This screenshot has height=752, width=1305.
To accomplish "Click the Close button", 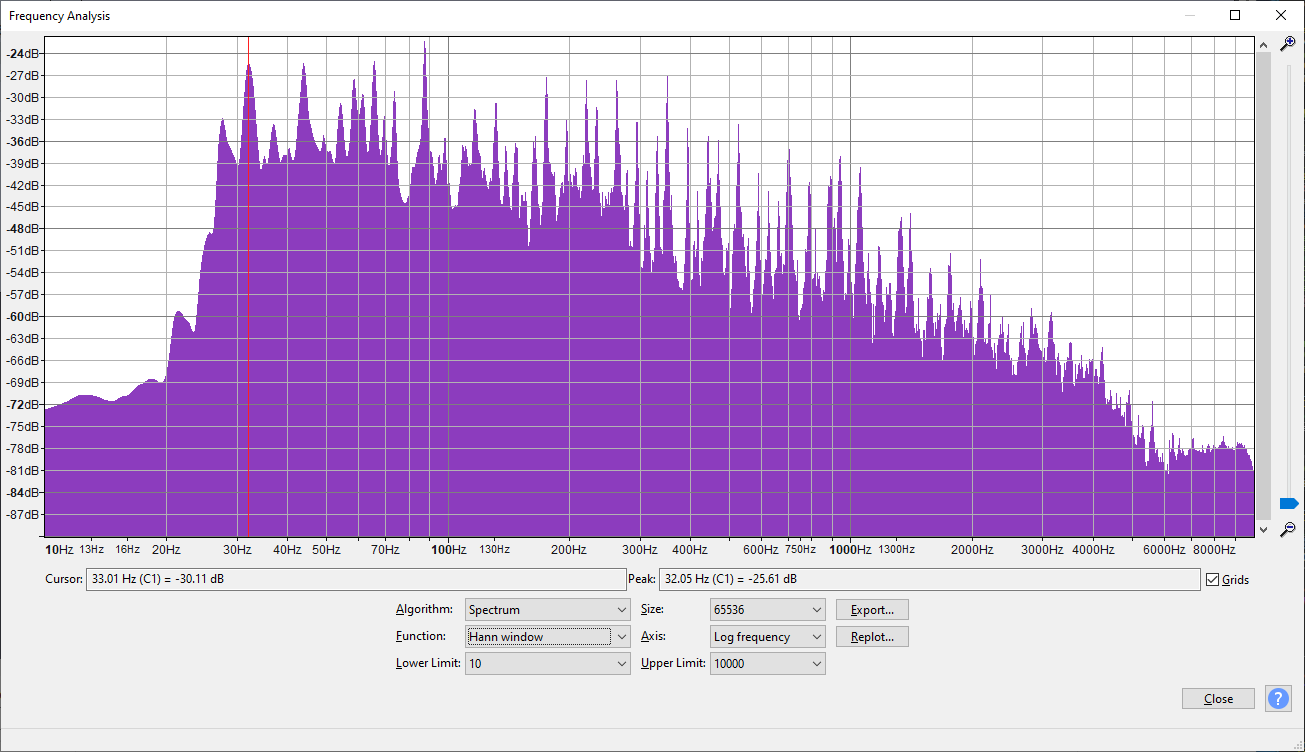I will coord(1218,699).
